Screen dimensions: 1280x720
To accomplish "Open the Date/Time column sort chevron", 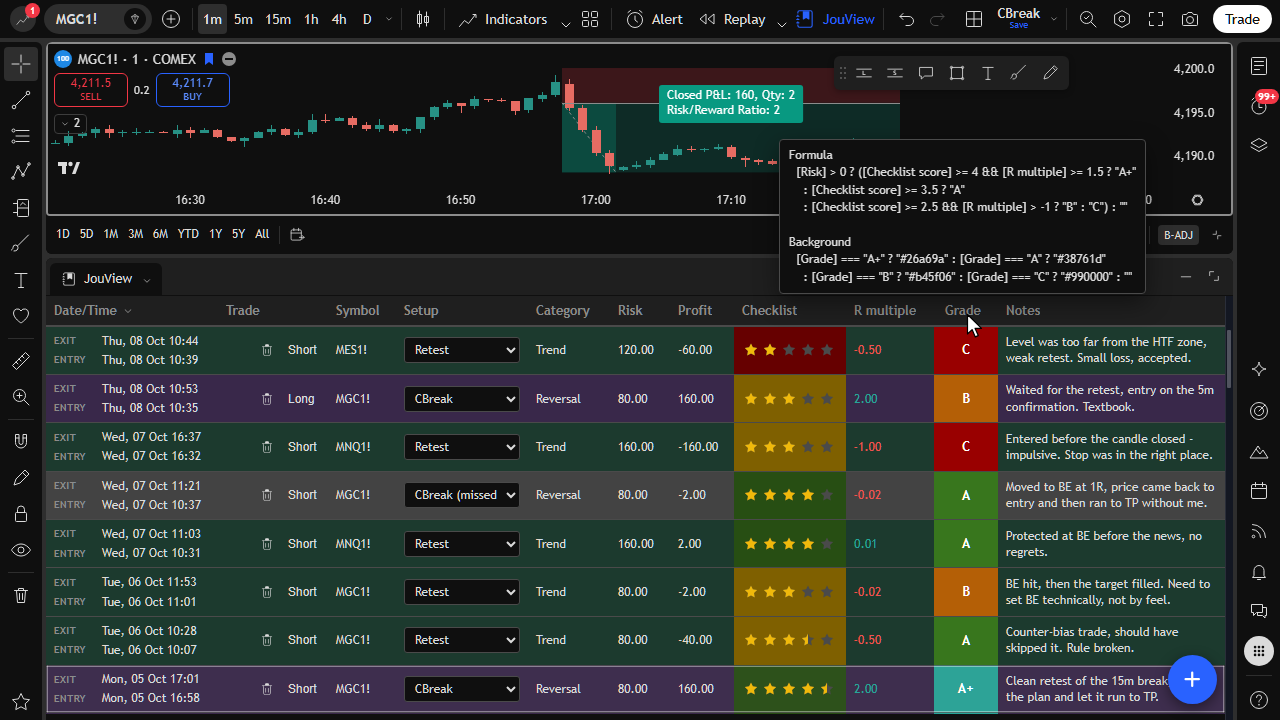I will (128, 311).
